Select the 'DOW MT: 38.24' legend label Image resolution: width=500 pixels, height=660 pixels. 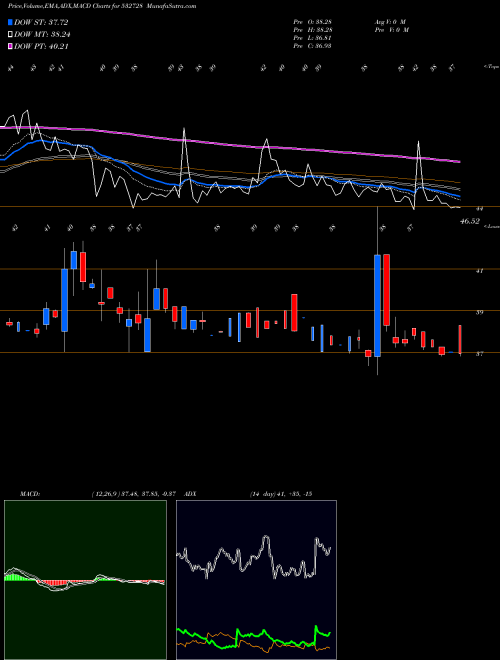click(42, 35)
